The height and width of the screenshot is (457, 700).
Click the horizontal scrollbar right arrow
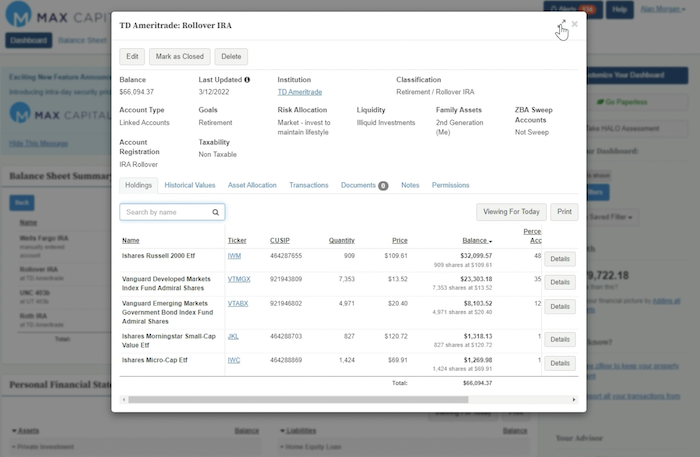[574, 399]
